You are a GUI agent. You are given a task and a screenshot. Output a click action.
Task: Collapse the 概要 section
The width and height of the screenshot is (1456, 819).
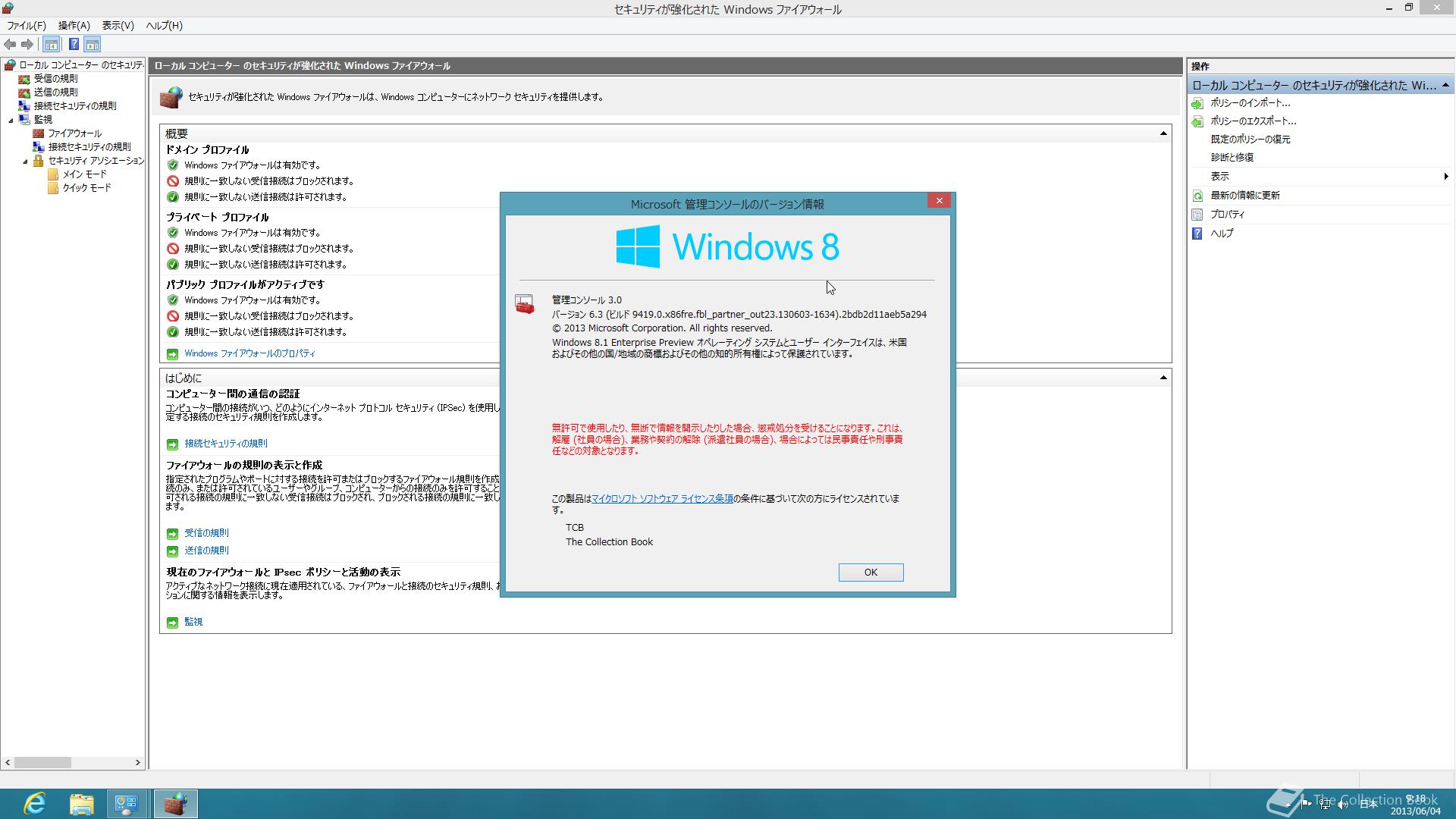1163,133
